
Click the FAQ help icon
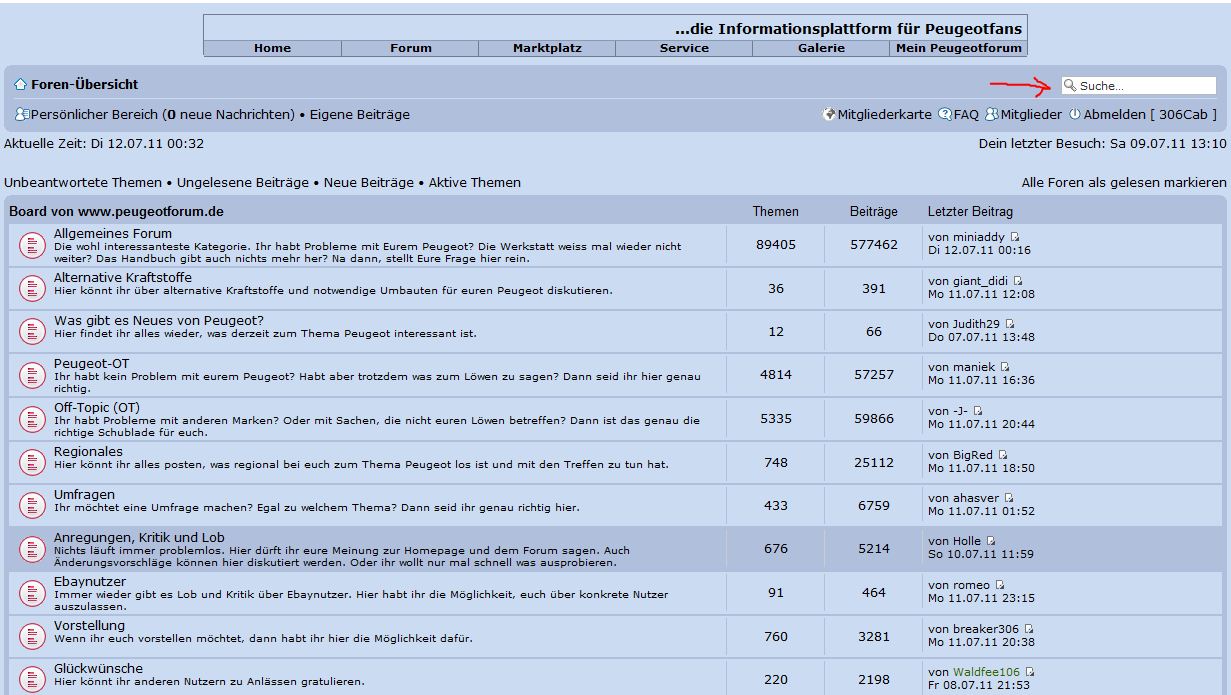tap(944, 115)
